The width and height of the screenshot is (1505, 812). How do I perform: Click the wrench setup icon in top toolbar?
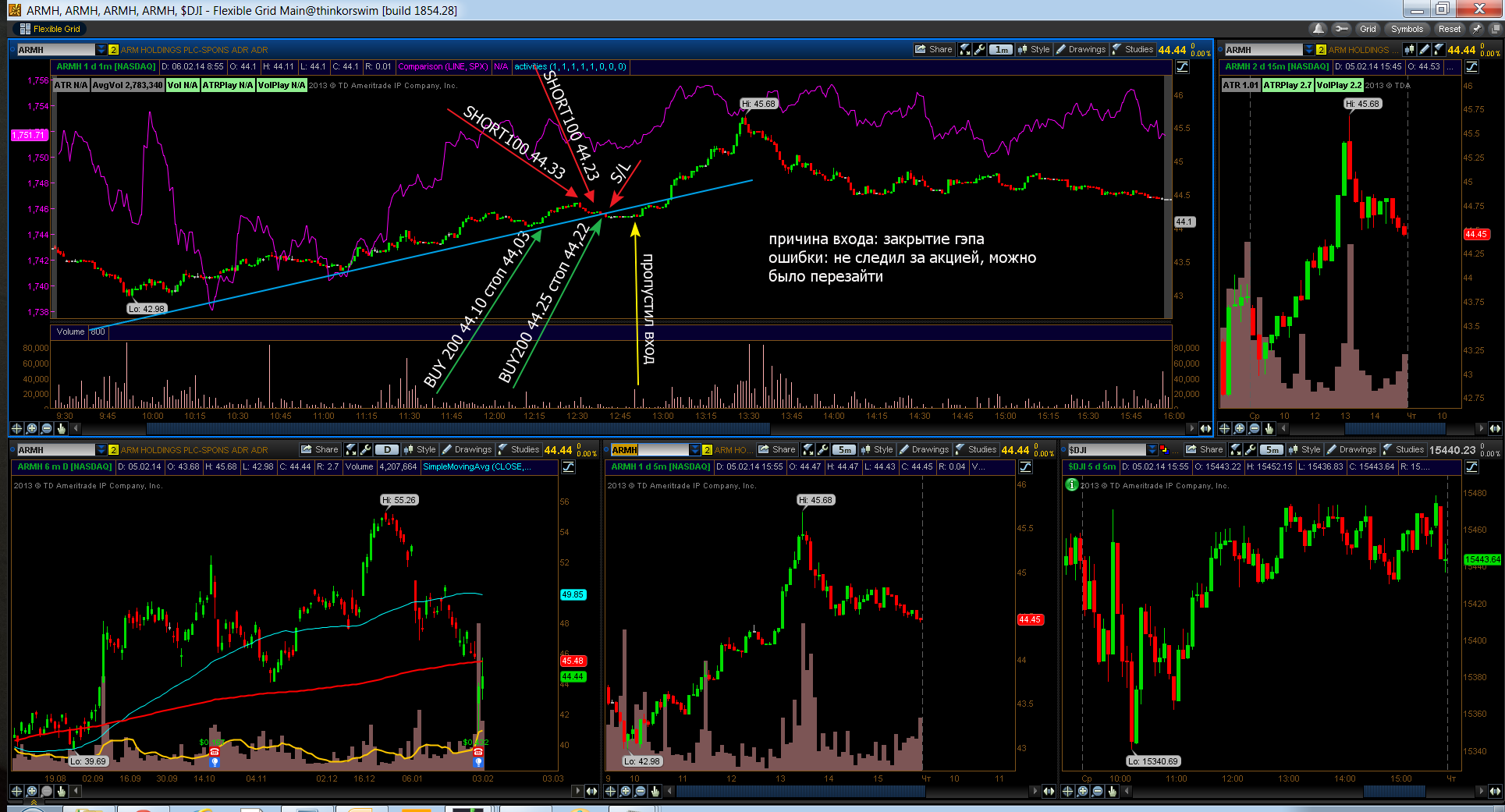click(1341, 29)
